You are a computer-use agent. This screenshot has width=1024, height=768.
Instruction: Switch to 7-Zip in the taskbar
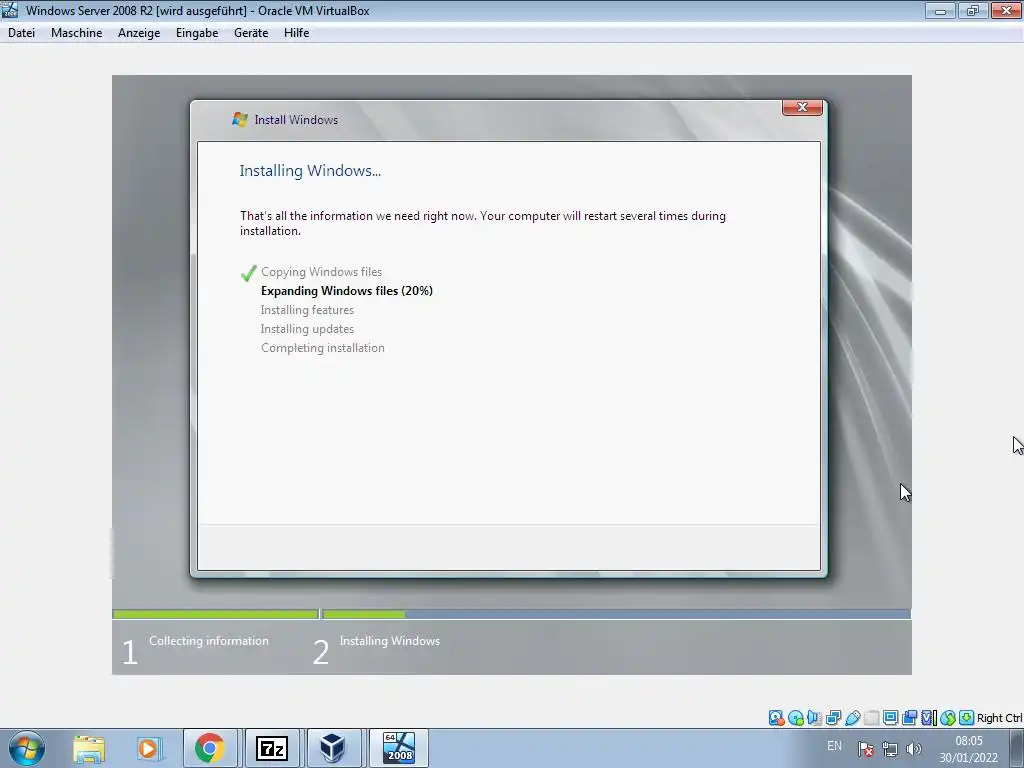[x=272, y=748]
